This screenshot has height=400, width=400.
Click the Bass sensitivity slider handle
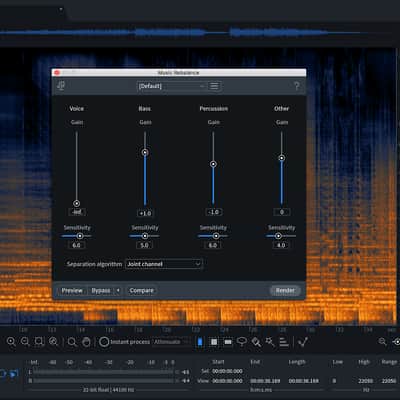pos(145,236)
